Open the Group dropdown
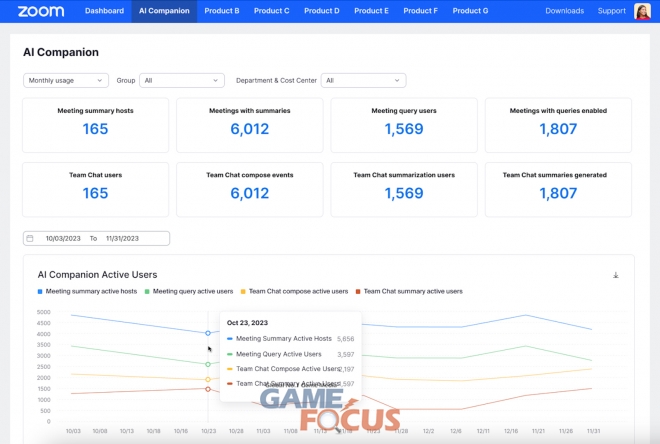Viewport: 660px width, 444px height. (x=182, y=80)
